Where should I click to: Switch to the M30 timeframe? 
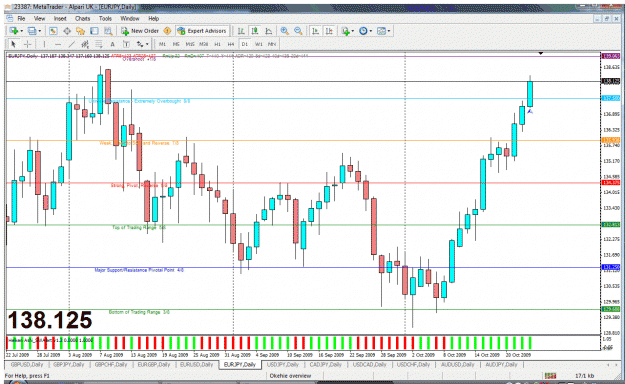(x=204, y=44)
